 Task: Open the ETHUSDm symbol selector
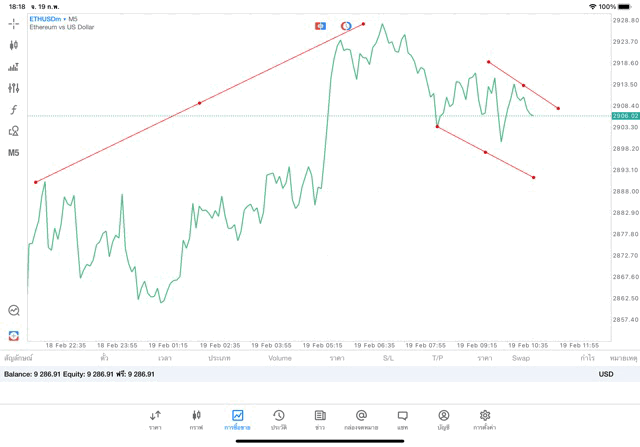(47, 19)
